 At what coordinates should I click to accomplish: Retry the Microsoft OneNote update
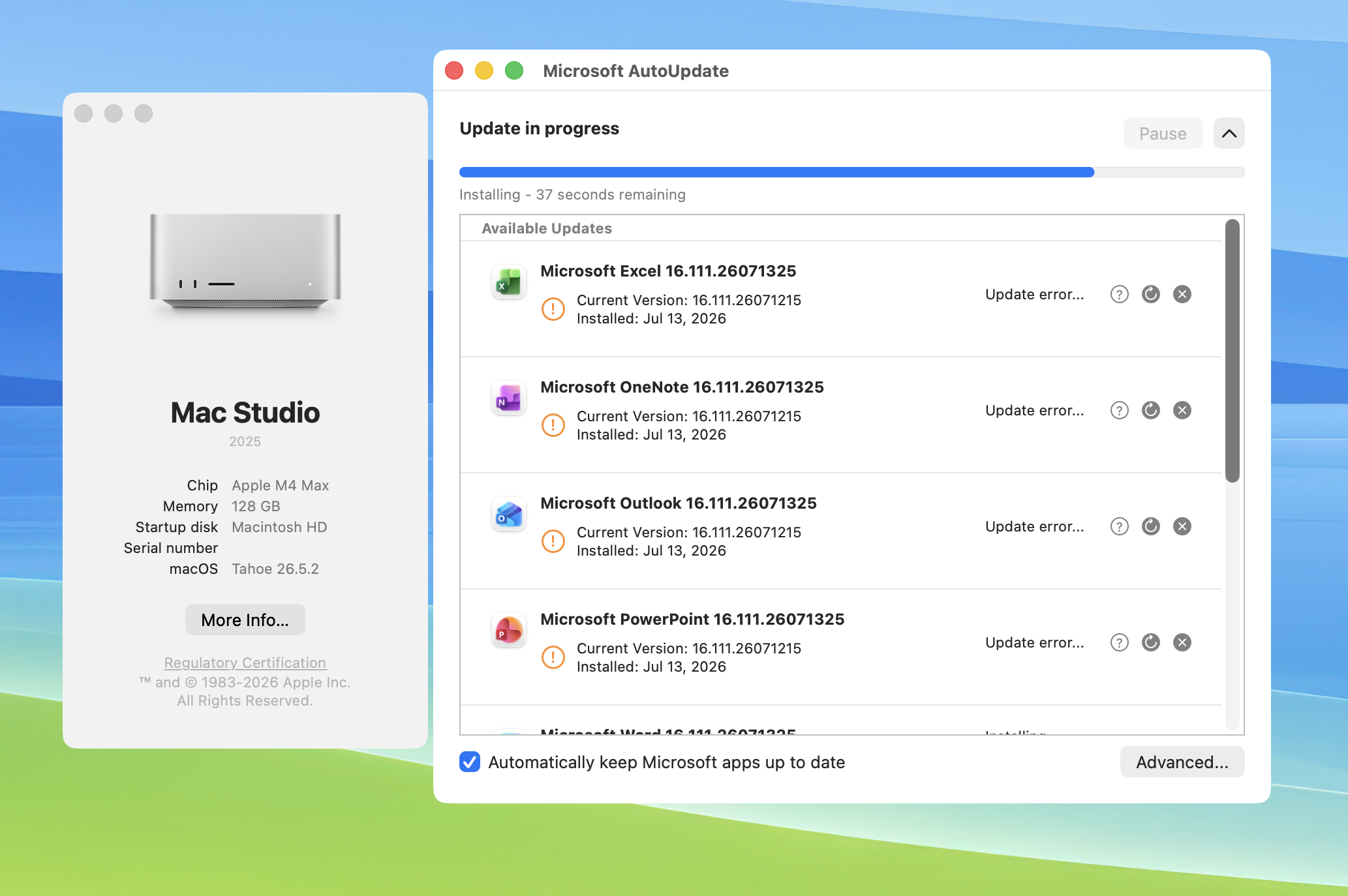click(x=1151, y=410)
